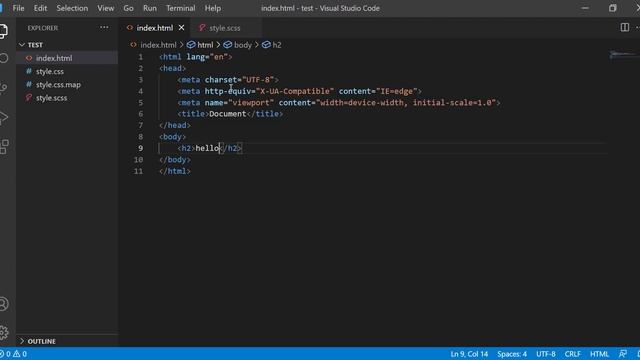Click the minimap preview
Screen dimensions: 640x360
coord(624,54)
